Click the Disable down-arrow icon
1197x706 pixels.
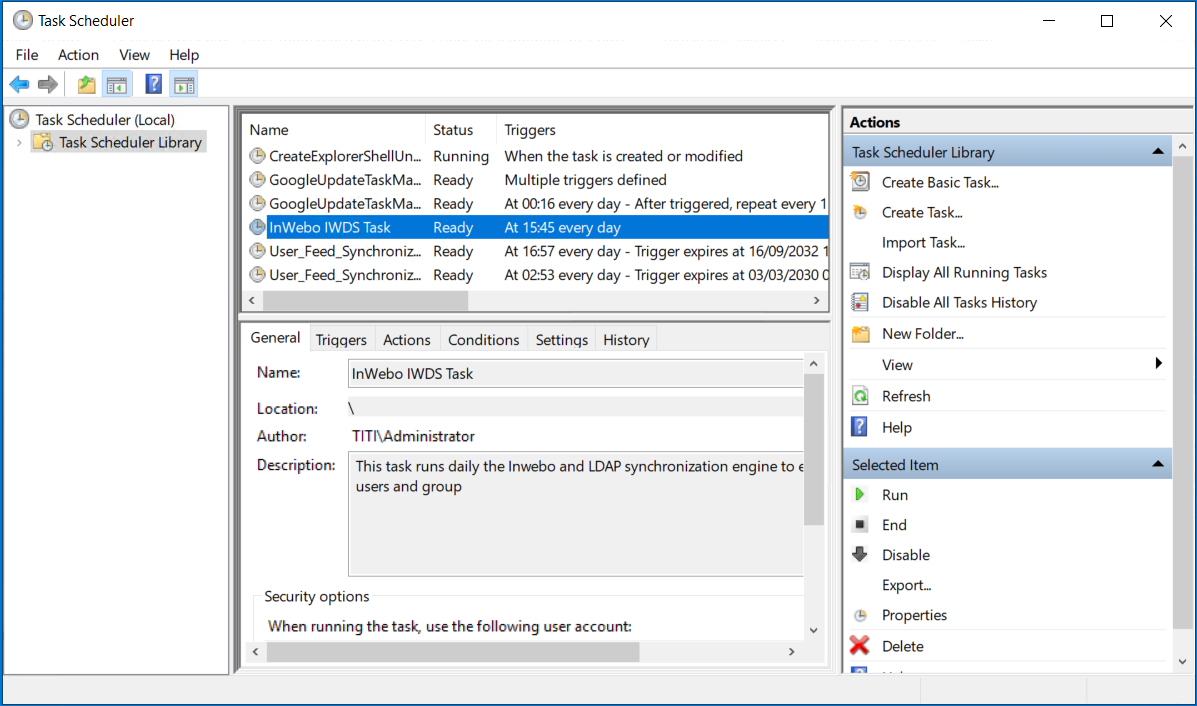[x=860, y=555]
